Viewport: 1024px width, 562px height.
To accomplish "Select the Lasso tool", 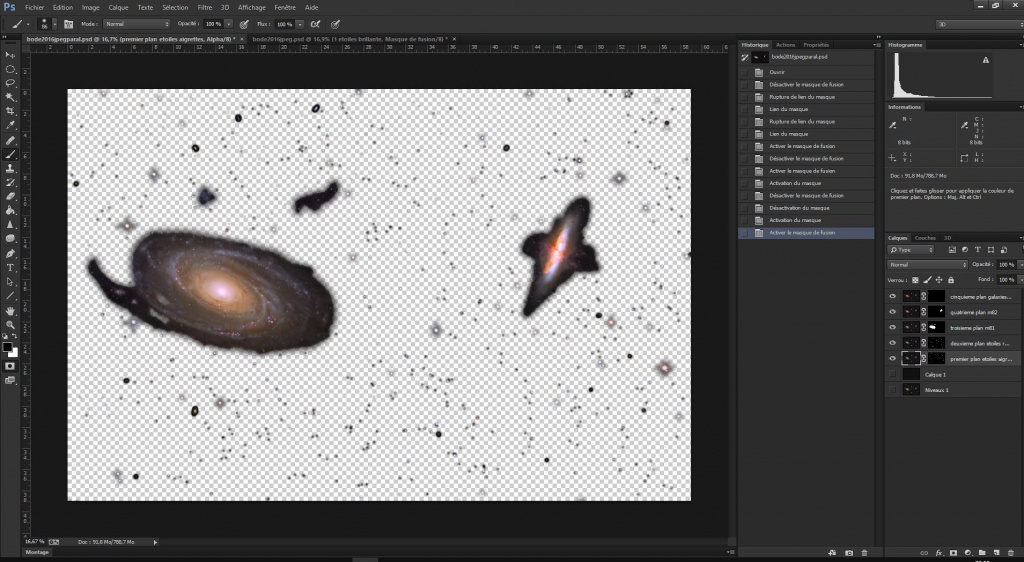I will [x=10, y=83].
